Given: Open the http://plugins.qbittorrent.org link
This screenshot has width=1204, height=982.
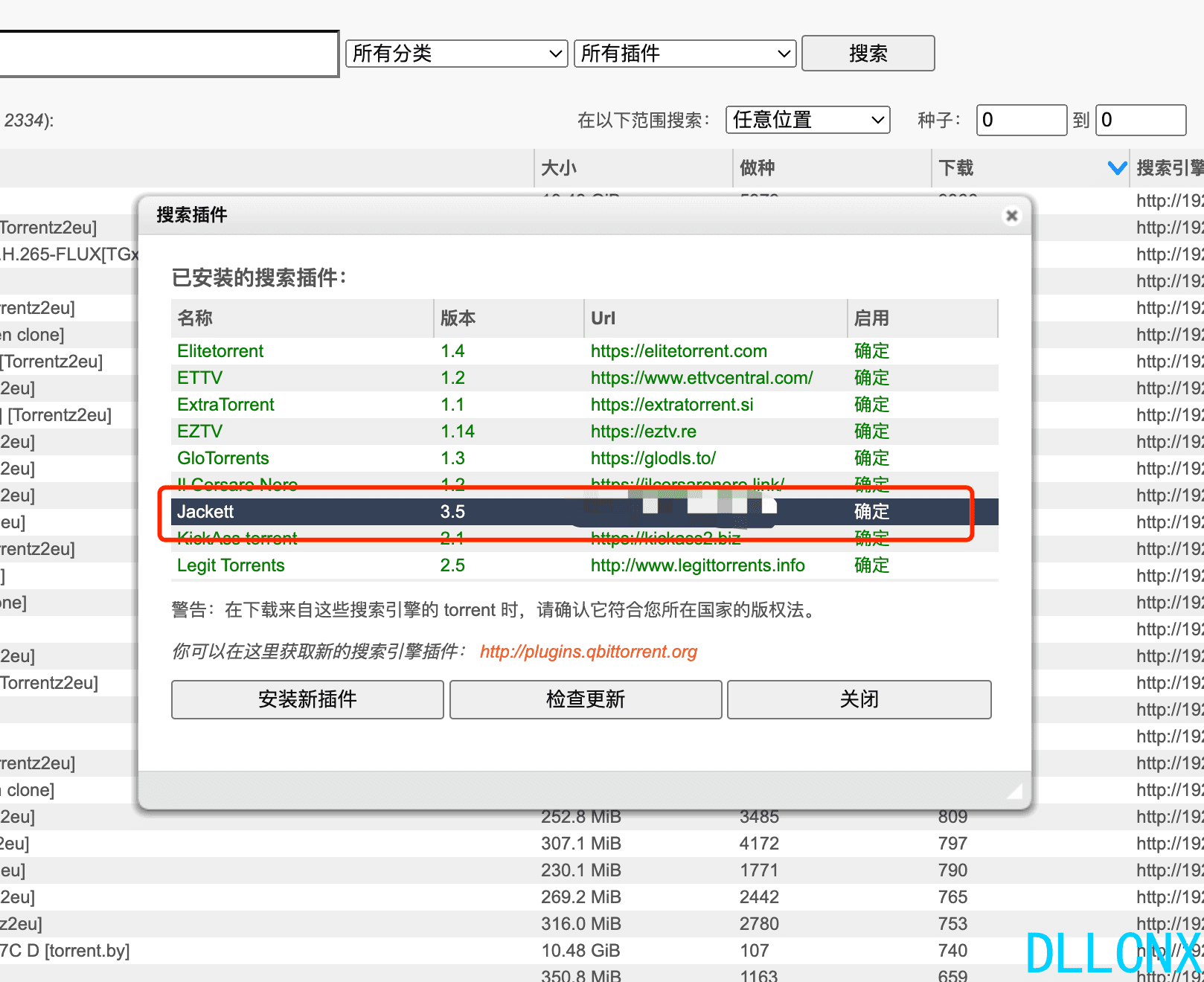Looking at the screenshot, I should pyautogui.click(x=589, y=652).
